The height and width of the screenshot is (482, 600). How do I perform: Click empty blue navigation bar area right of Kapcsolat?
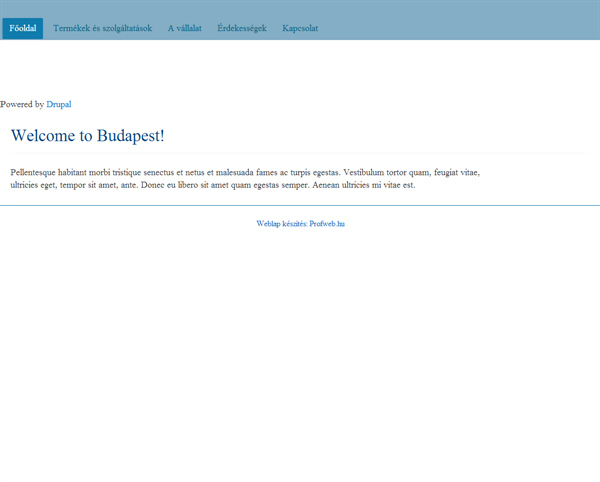pyautogui.click(x=460, y=28)
